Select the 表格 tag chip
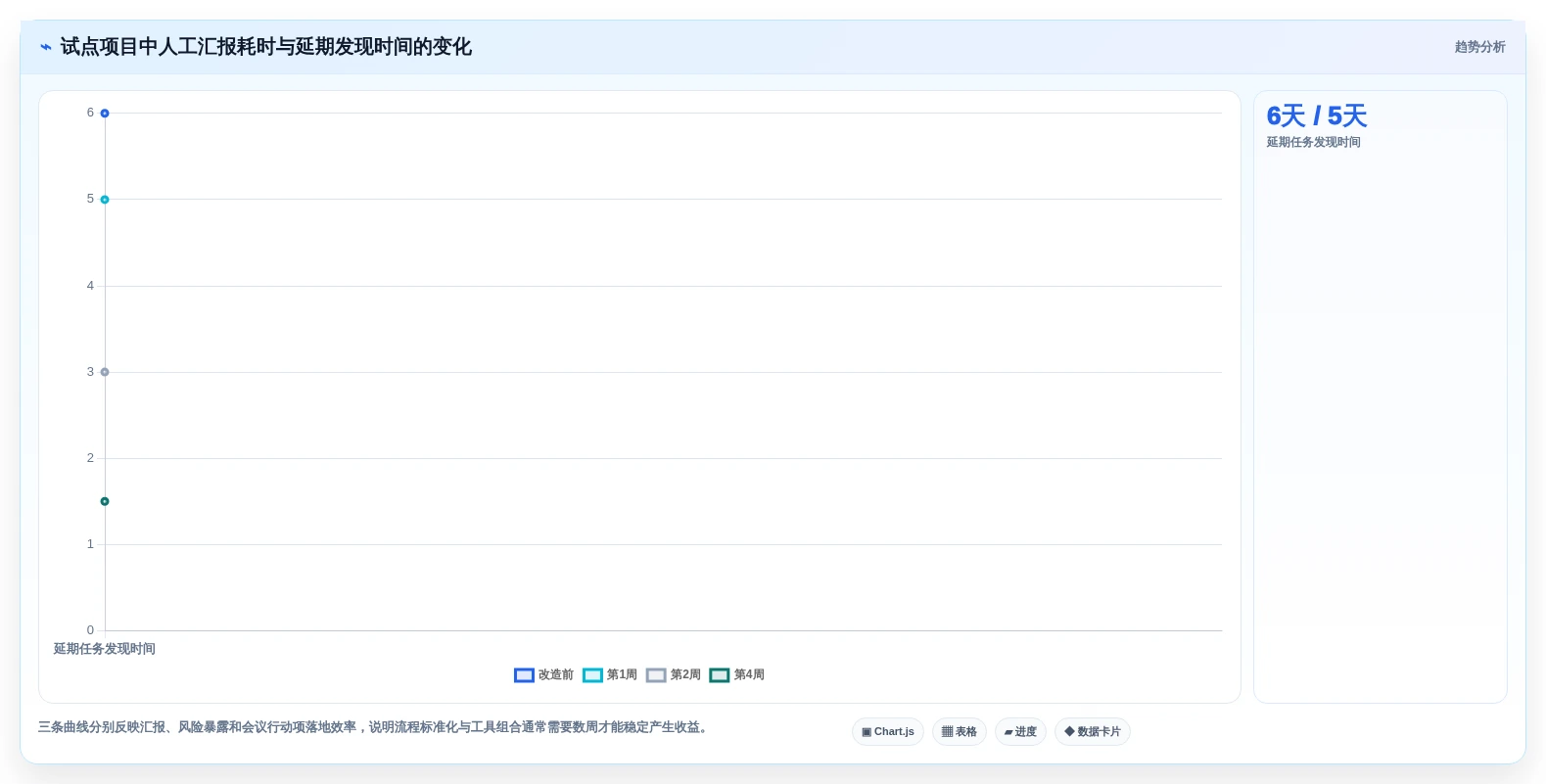1546x784 pixels. (x=960, y=732)
